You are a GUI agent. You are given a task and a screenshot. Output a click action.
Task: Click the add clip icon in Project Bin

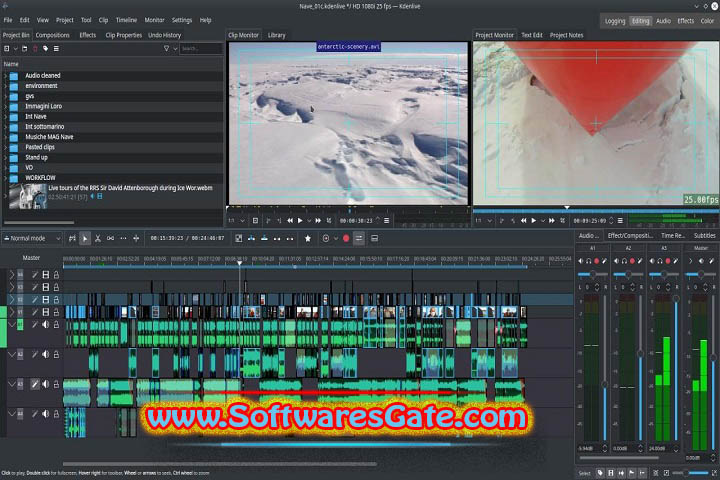[7, 48]
